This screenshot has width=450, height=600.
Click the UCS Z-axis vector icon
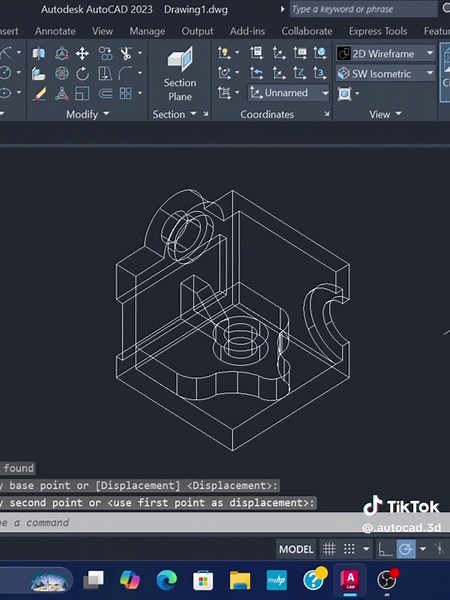click(300, 73)
